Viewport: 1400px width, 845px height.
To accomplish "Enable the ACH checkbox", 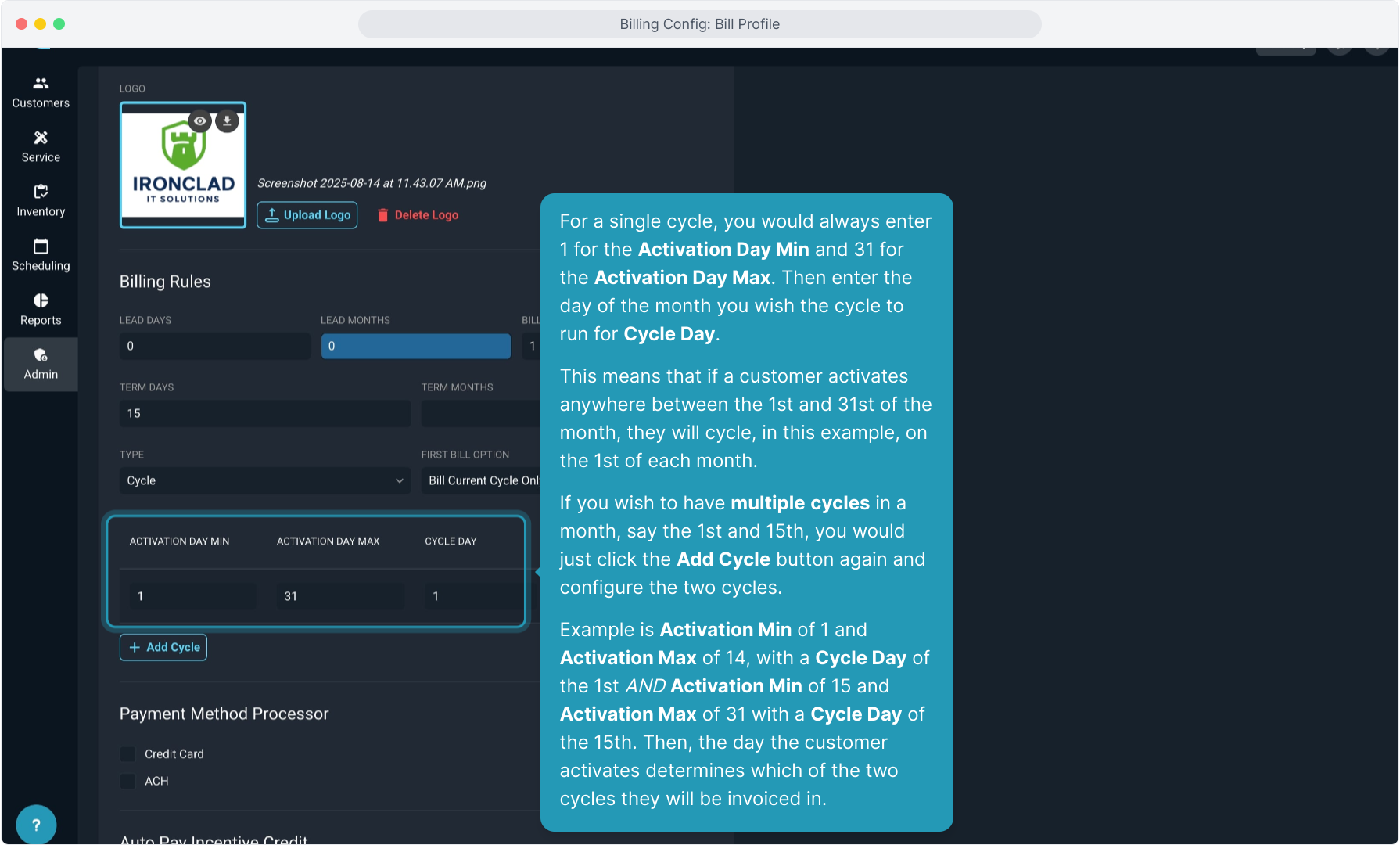I will pos(128,781).
